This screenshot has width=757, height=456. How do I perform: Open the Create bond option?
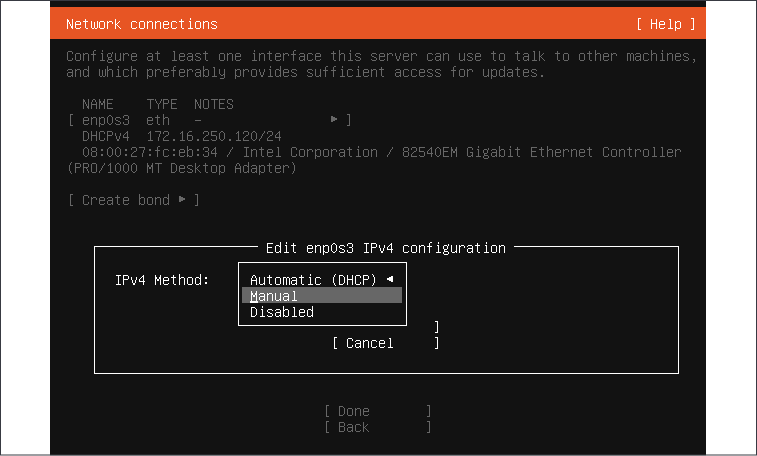pyautogui.click(x=134, y=200)
